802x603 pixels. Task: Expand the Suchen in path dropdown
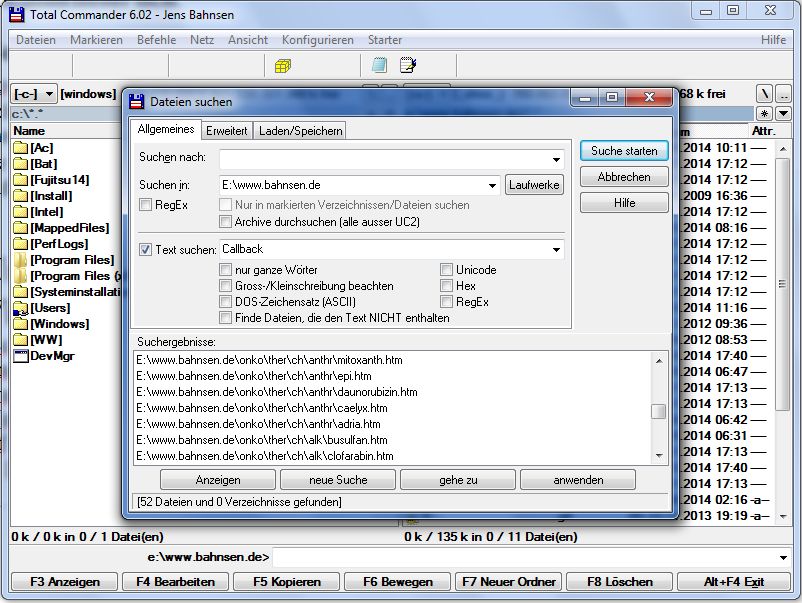click(492, 185)
